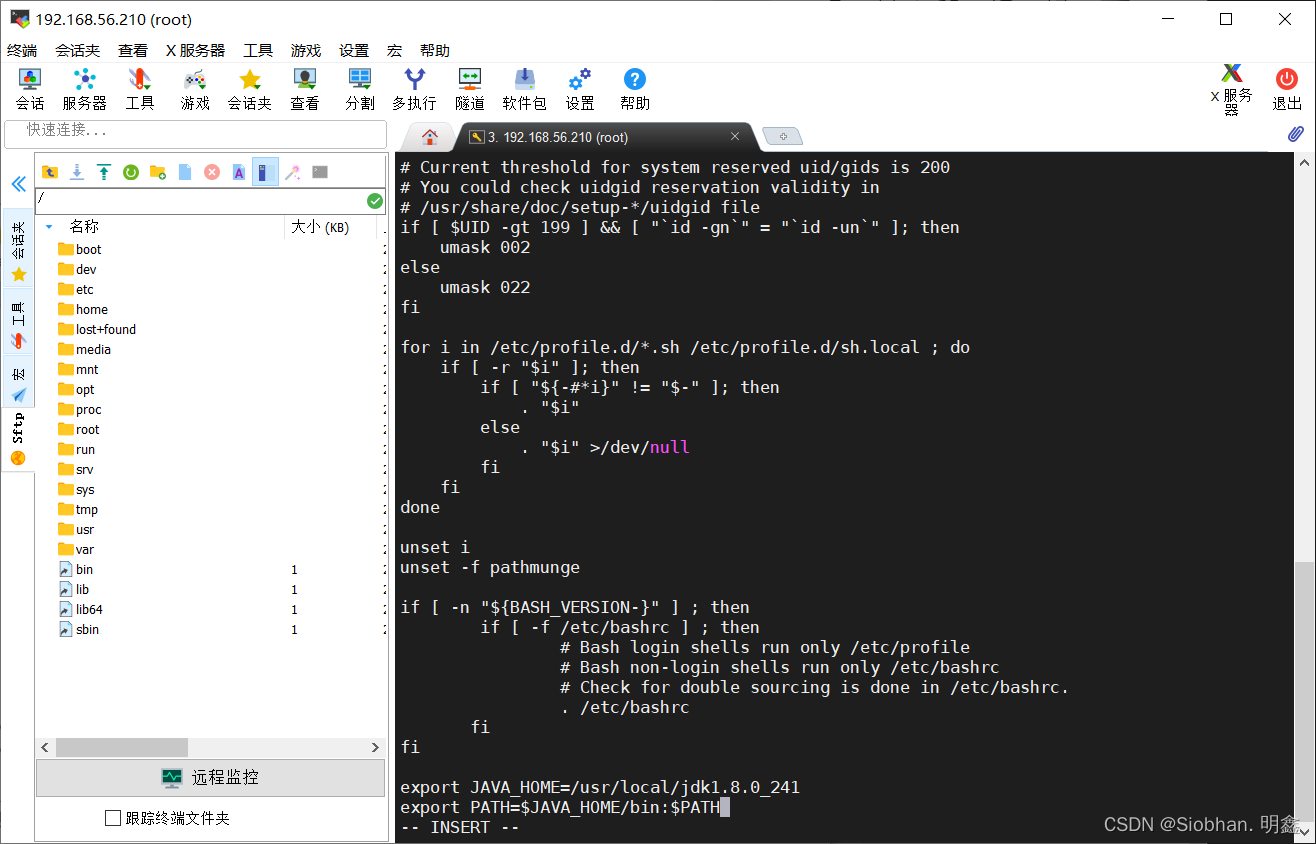
Task: Click the sort arrow beside 名称 column
Action: 49,227
